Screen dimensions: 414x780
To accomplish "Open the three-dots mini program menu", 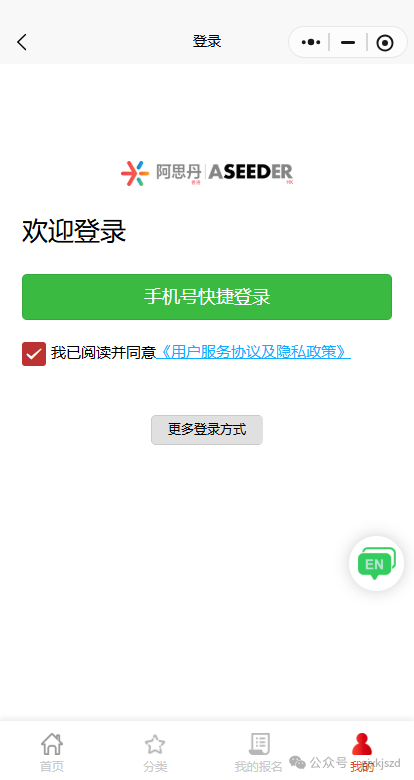I will [311, 42].
